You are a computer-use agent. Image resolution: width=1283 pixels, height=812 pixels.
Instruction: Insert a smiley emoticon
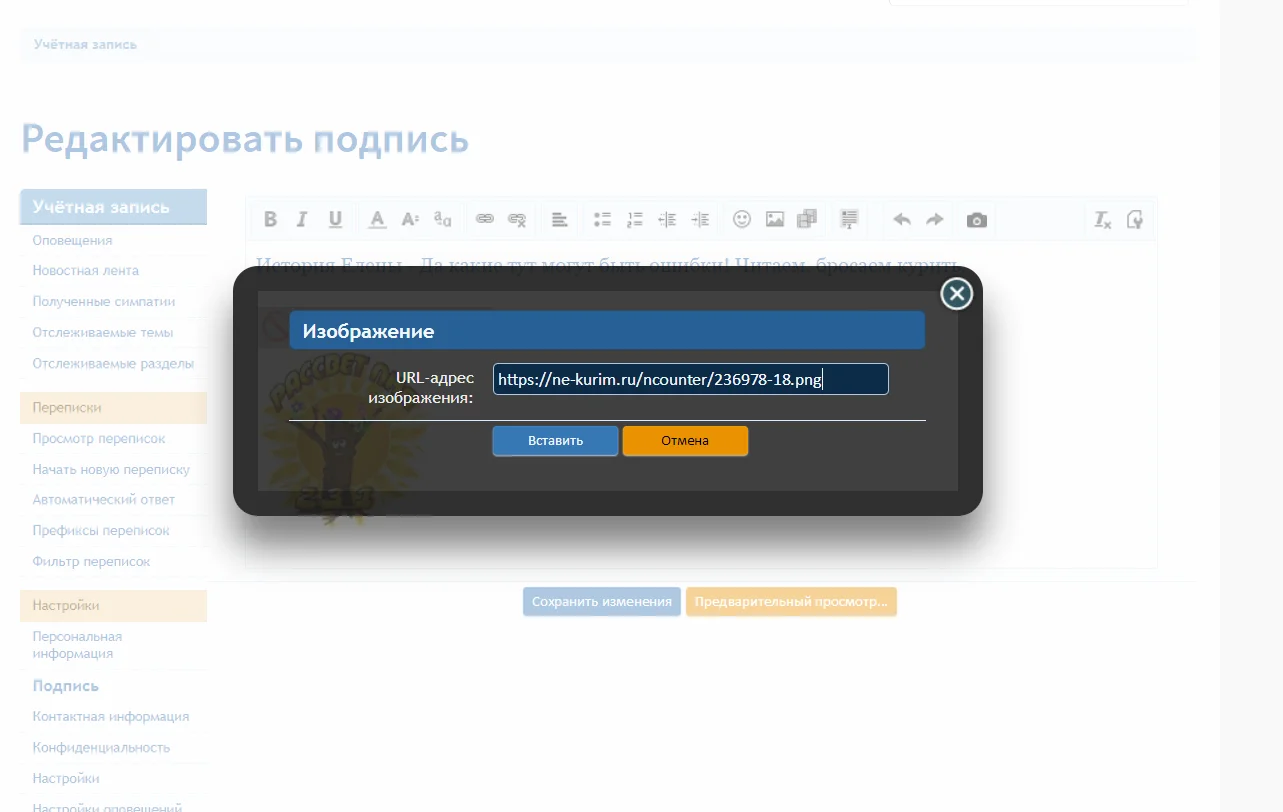click(x=740, y=219)
